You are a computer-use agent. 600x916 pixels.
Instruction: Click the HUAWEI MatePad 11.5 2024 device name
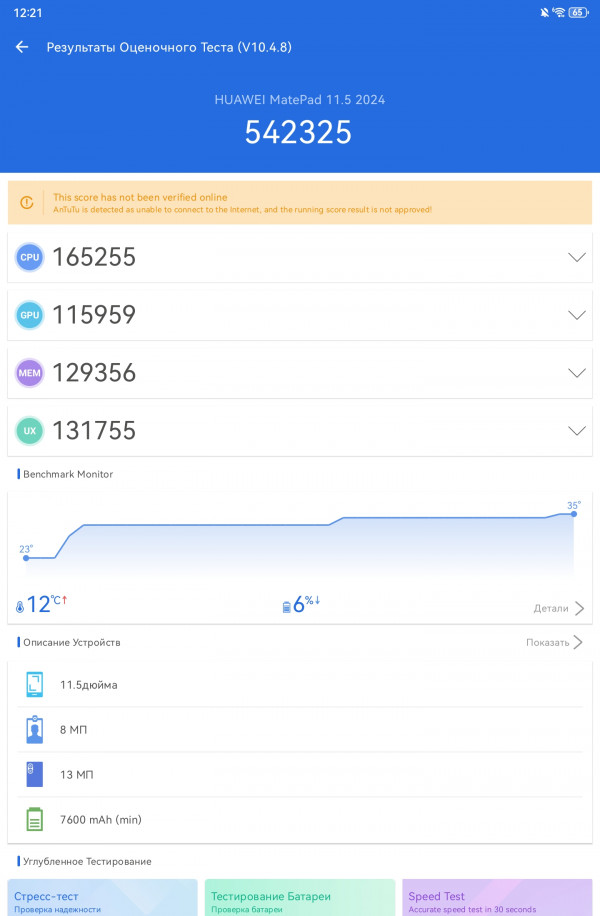tap(300, 99)
